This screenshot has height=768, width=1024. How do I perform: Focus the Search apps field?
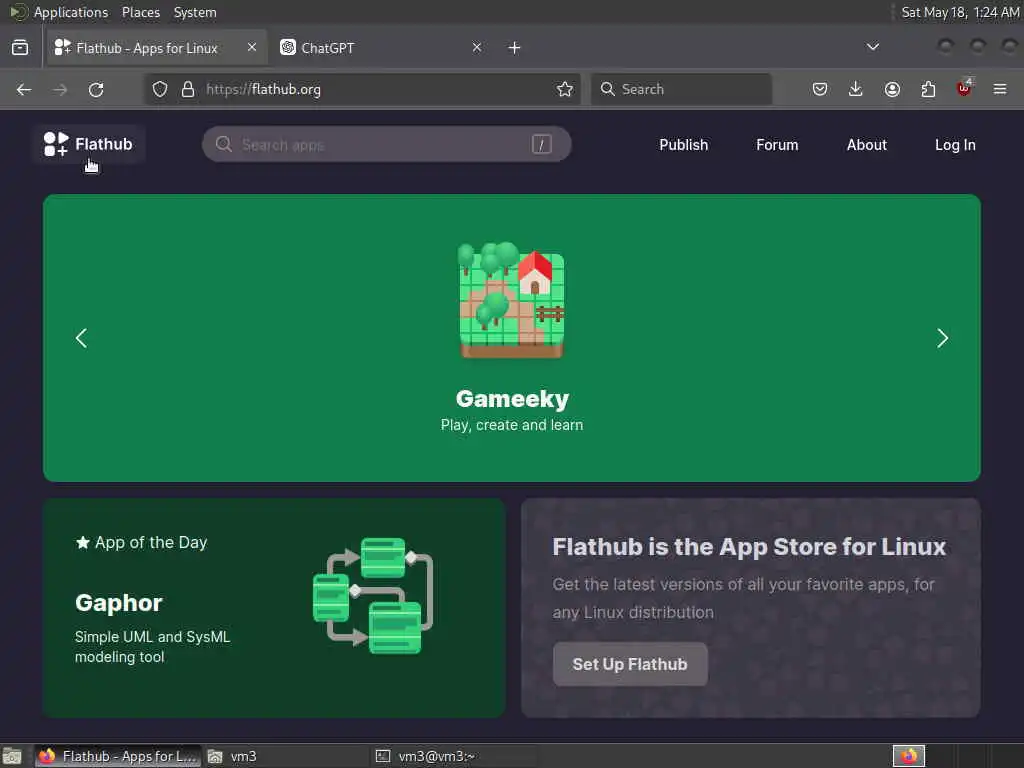click(x=387, y=144)
